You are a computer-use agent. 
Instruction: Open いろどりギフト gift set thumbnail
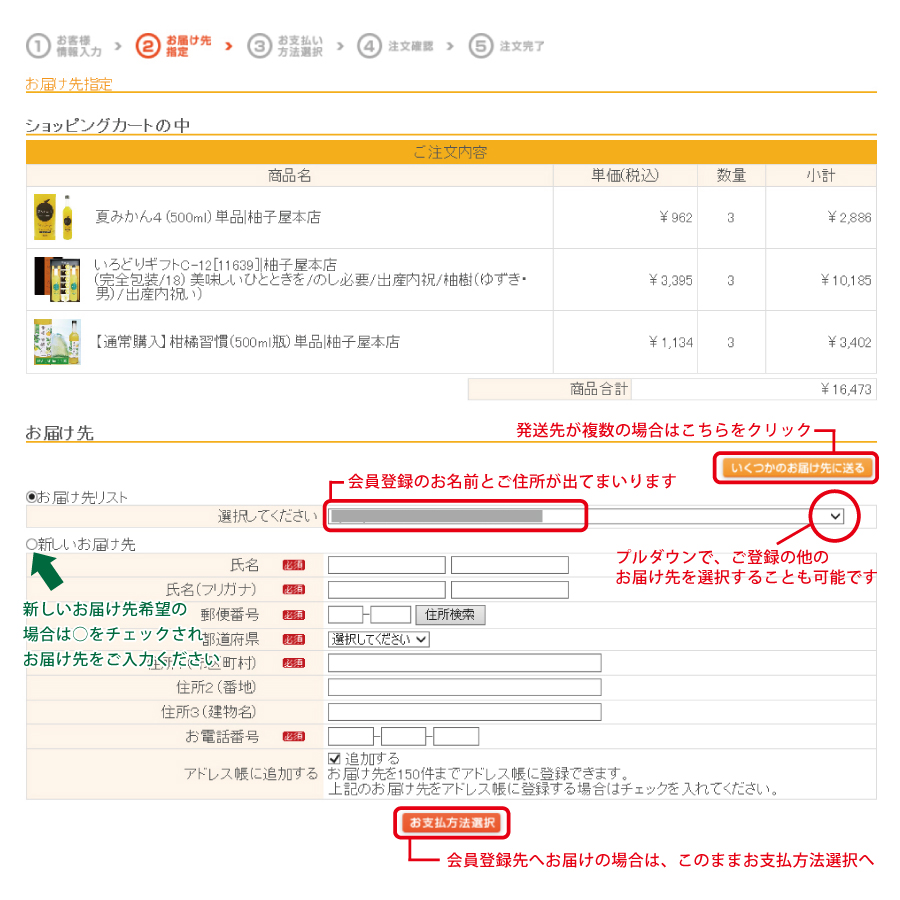coord(56,279)
